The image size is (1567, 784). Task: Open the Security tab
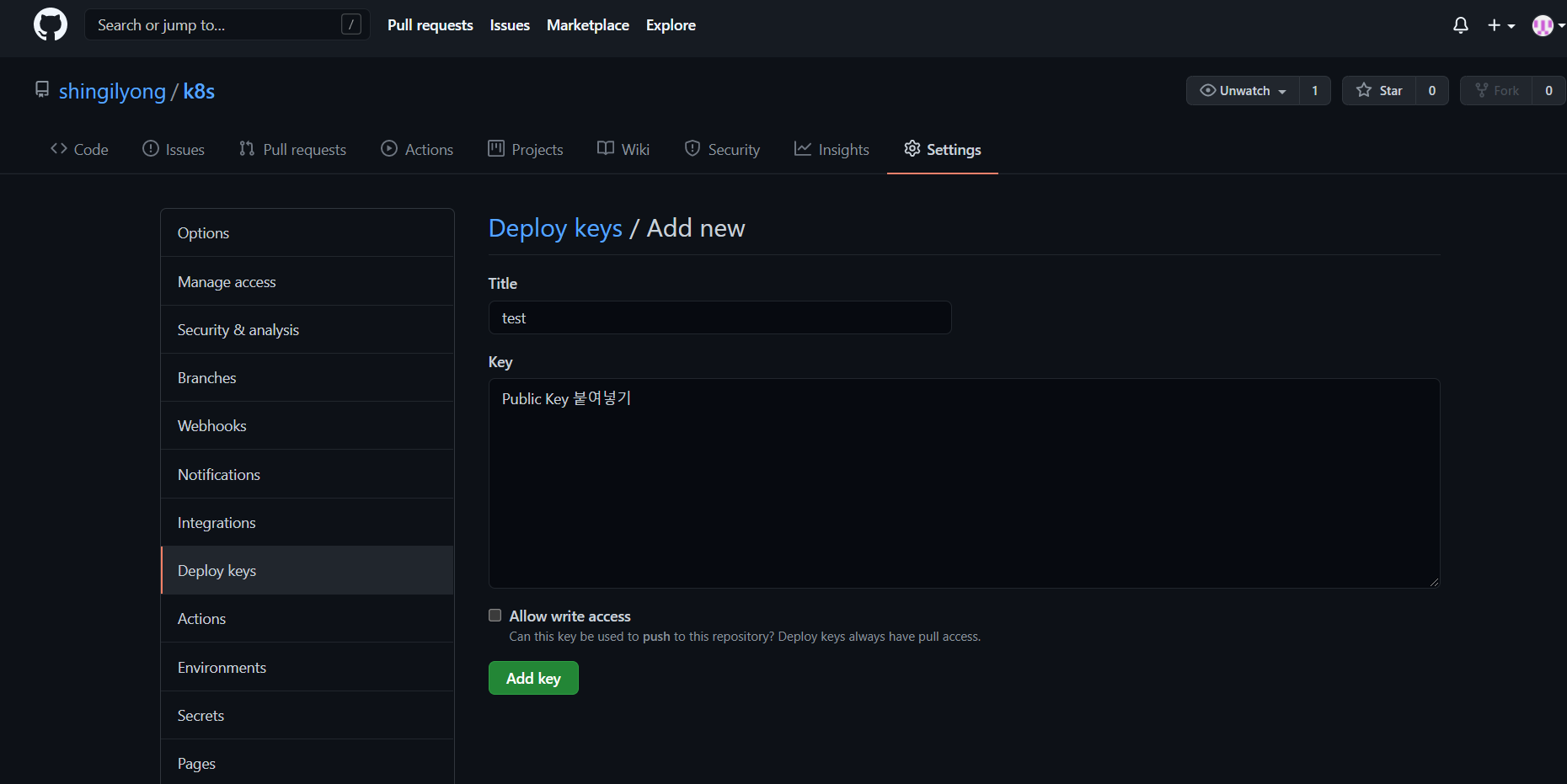click(x=722, y=149)
